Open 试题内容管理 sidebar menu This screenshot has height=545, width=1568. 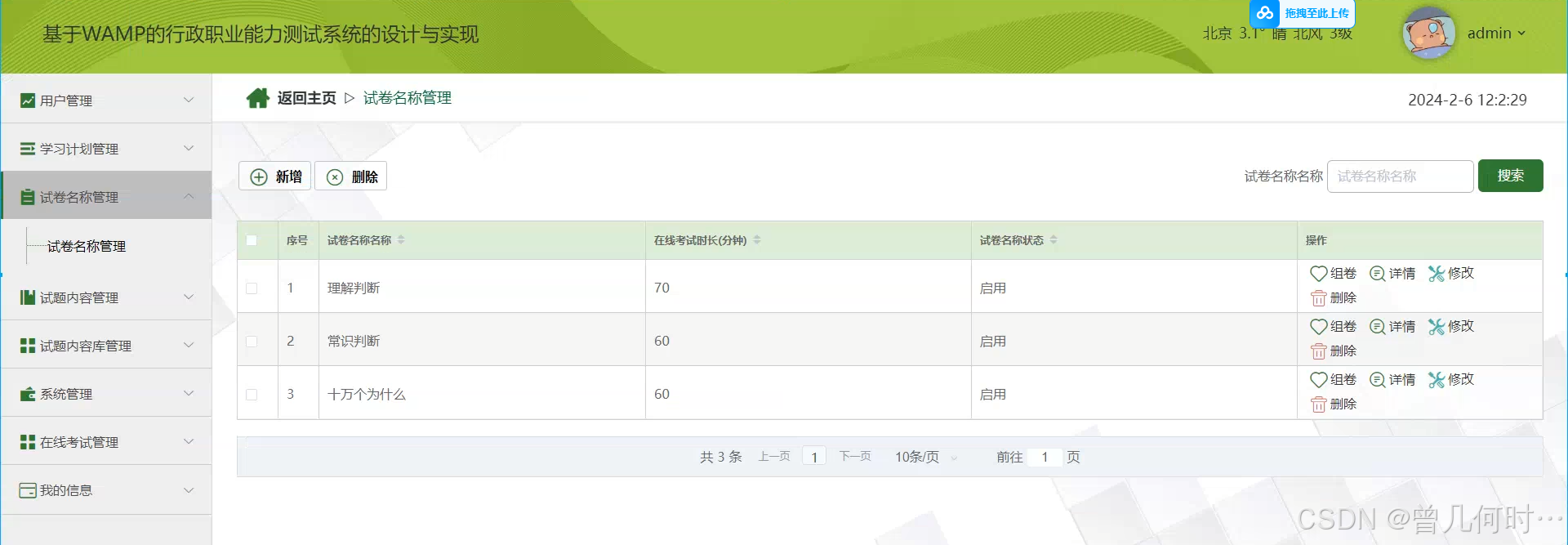pyautogui.click(x=106, y=297)
